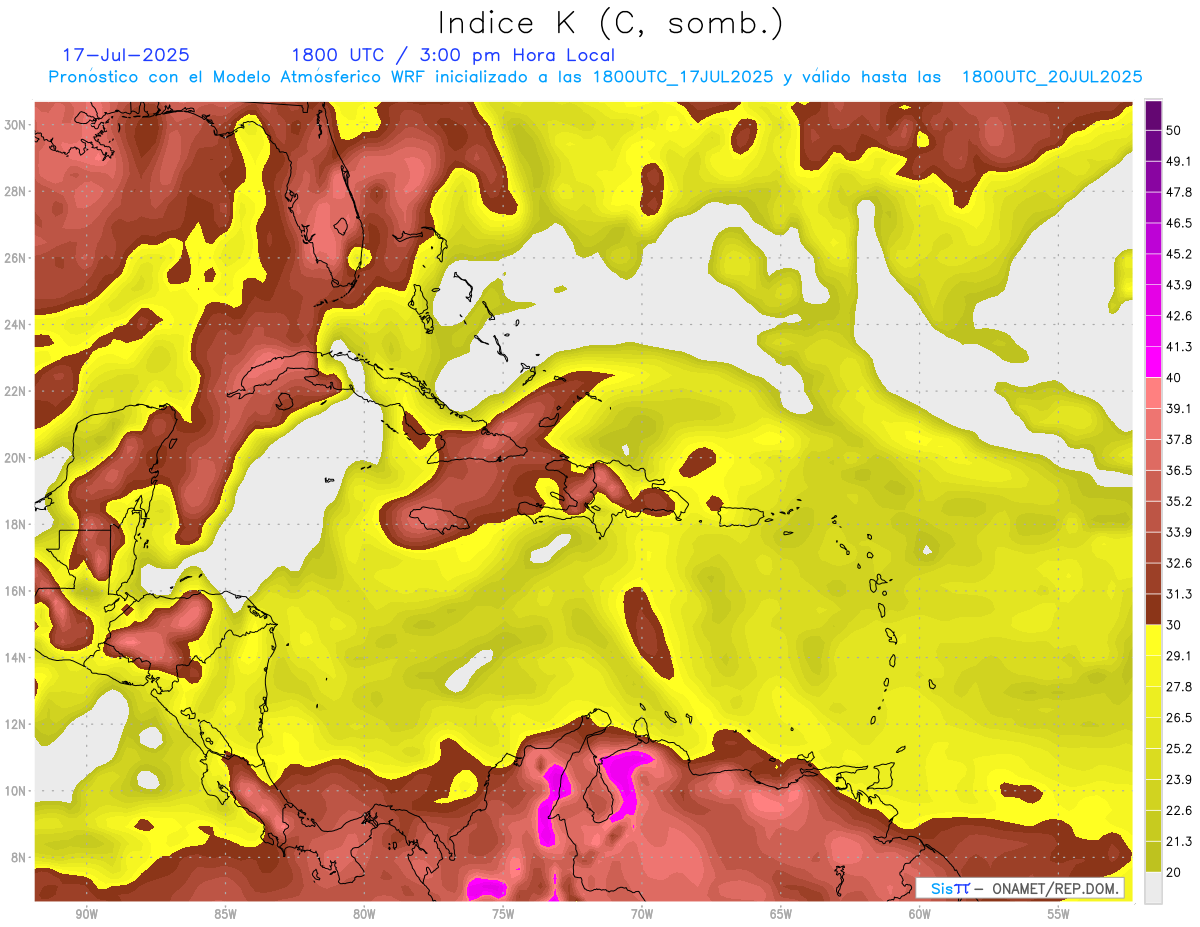Click the "1800 UTC / 3:00 pm Hora Local" time label
This screenshot has width=1200, height=927.
(x=453, y=55)
